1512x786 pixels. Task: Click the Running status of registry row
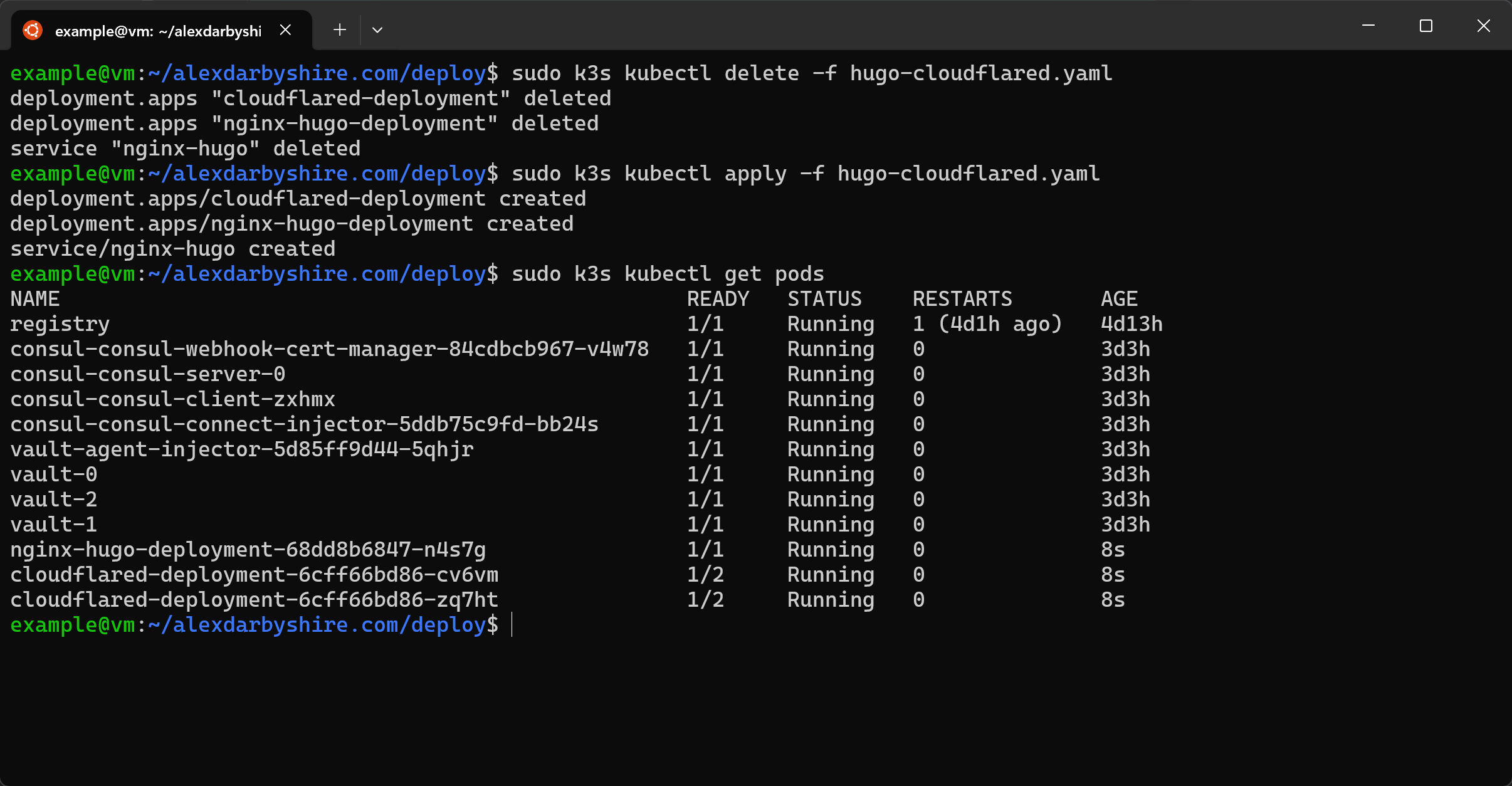click(x=831, y=324)
